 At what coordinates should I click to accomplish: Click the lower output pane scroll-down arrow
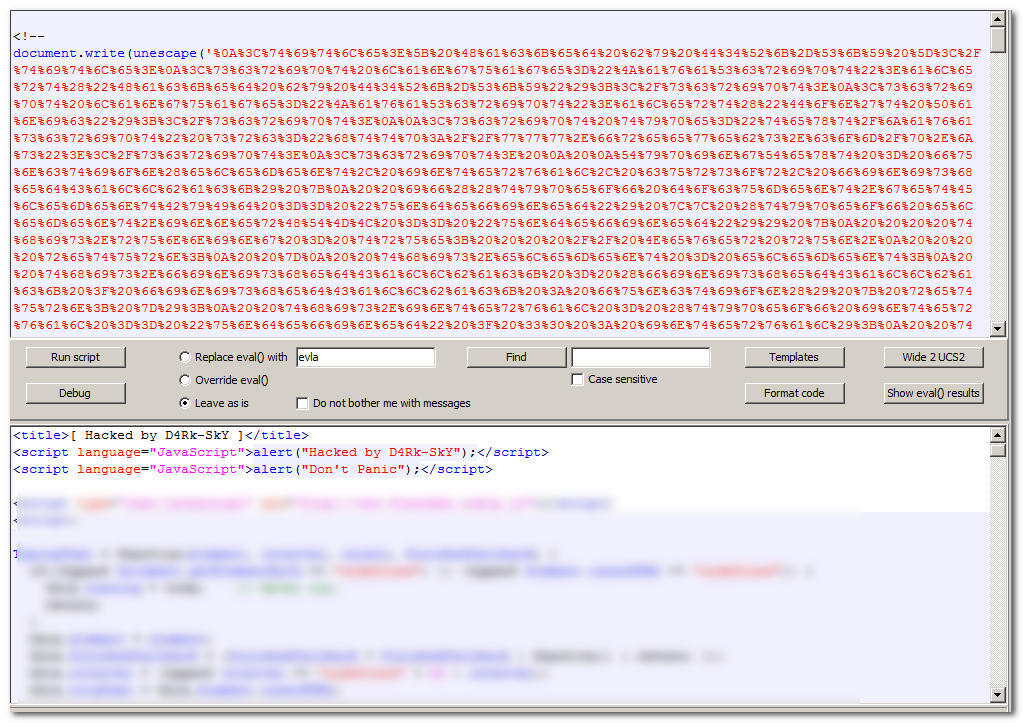[x=998, y=694]
